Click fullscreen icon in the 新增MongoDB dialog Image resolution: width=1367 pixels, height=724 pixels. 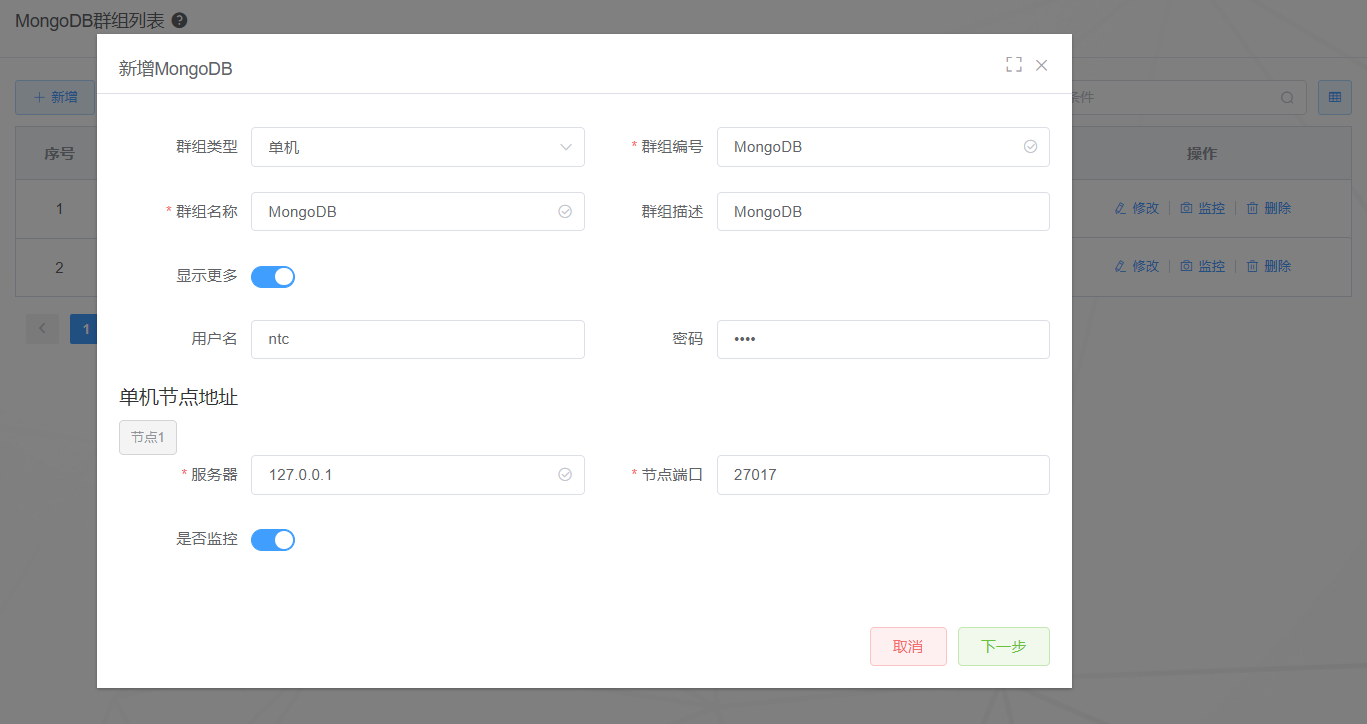coord(1014,65)
